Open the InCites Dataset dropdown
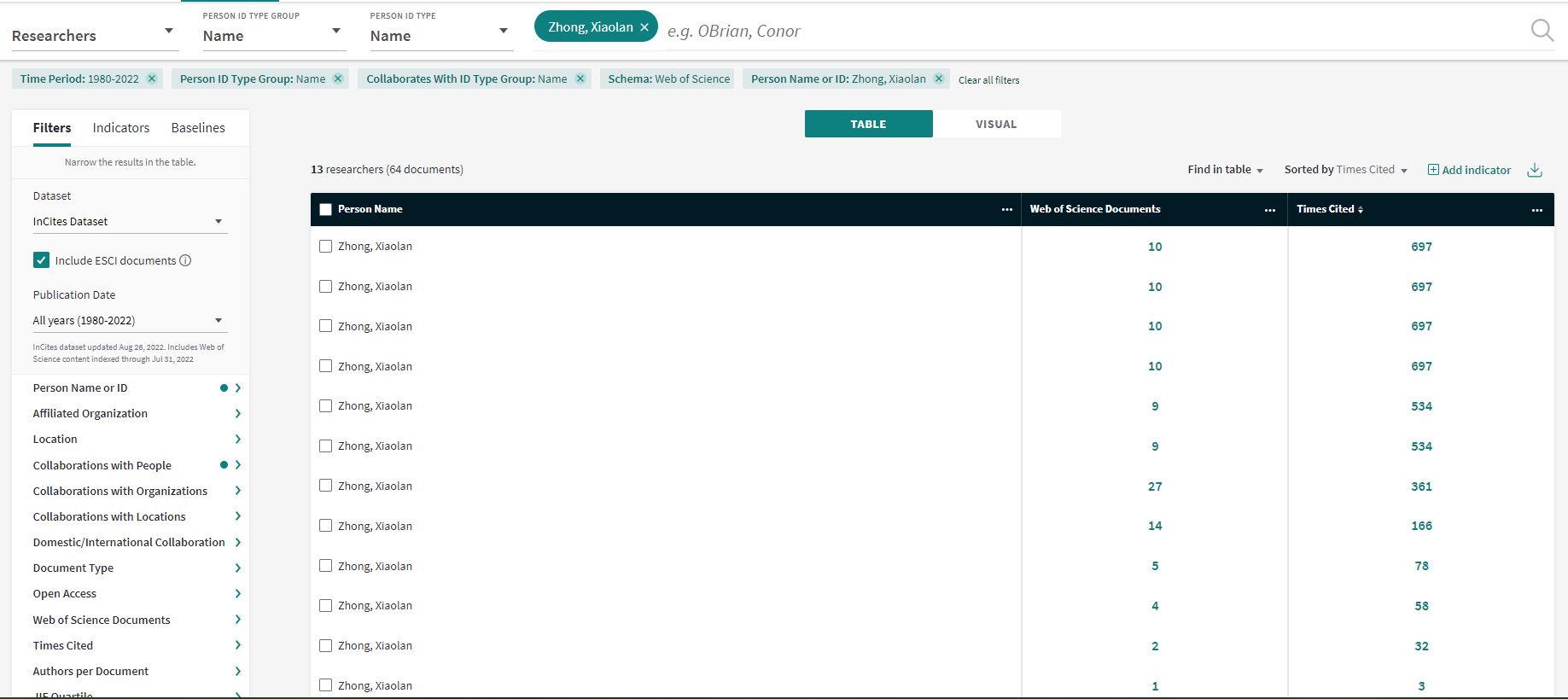Screen dimensions: 1568x699 click(128, 221)
